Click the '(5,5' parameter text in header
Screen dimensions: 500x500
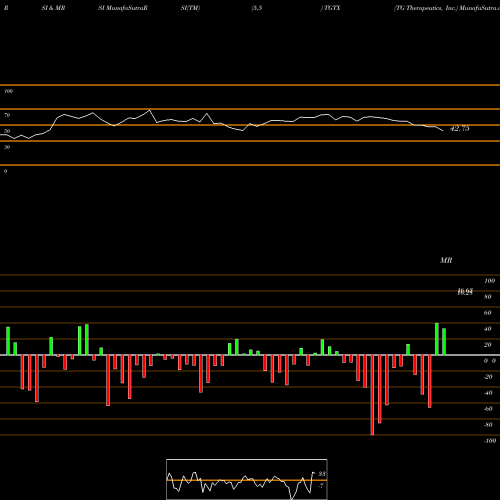tap(257, 8)
